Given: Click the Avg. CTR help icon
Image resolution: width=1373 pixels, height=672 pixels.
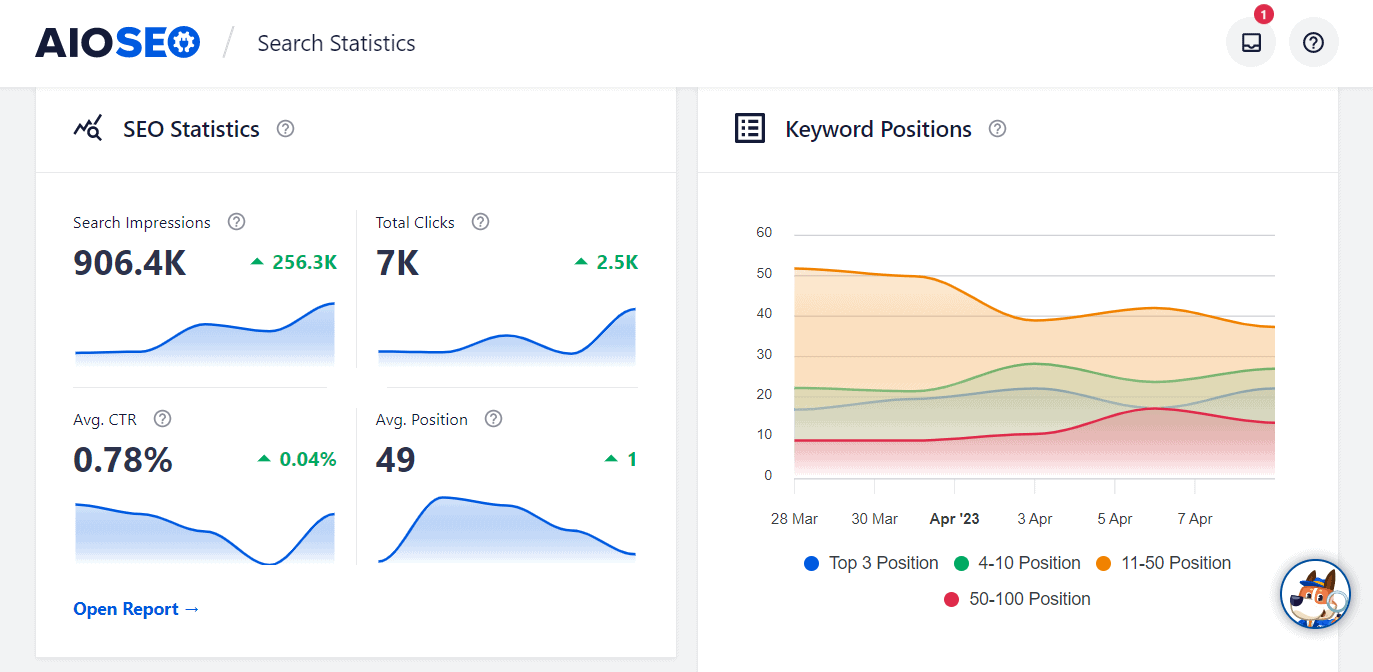Looking at the screenshot, I should coord(163,419).
